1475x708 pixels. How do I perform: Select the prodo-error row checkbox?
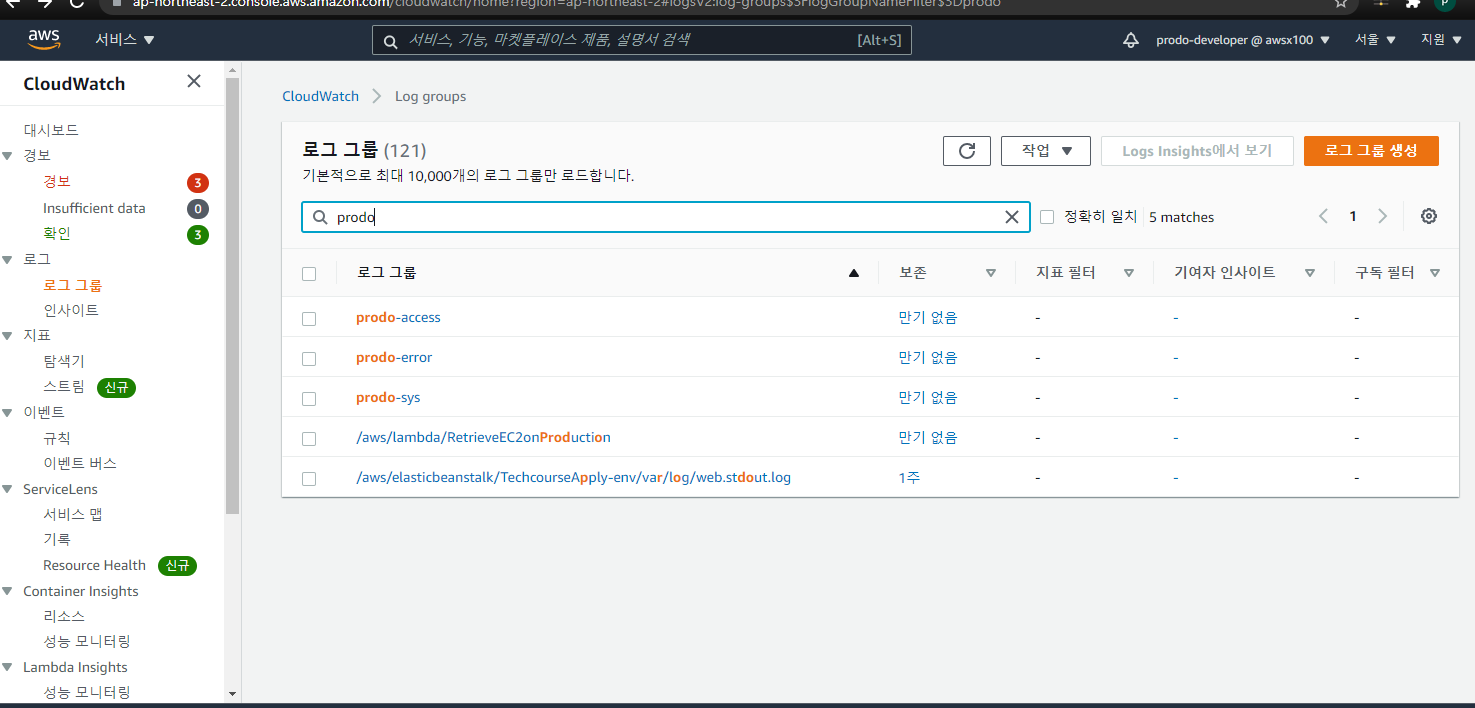coord(309,358)
